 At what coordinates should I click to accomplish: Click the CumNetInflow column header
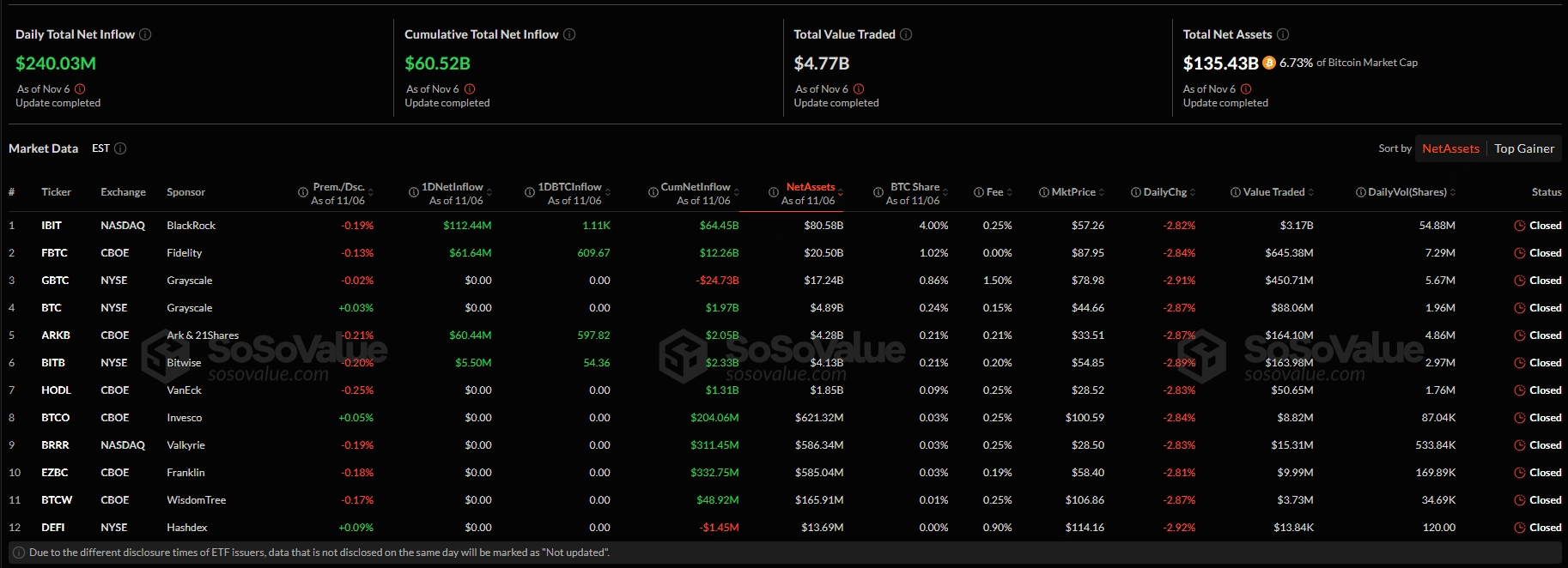695,187
